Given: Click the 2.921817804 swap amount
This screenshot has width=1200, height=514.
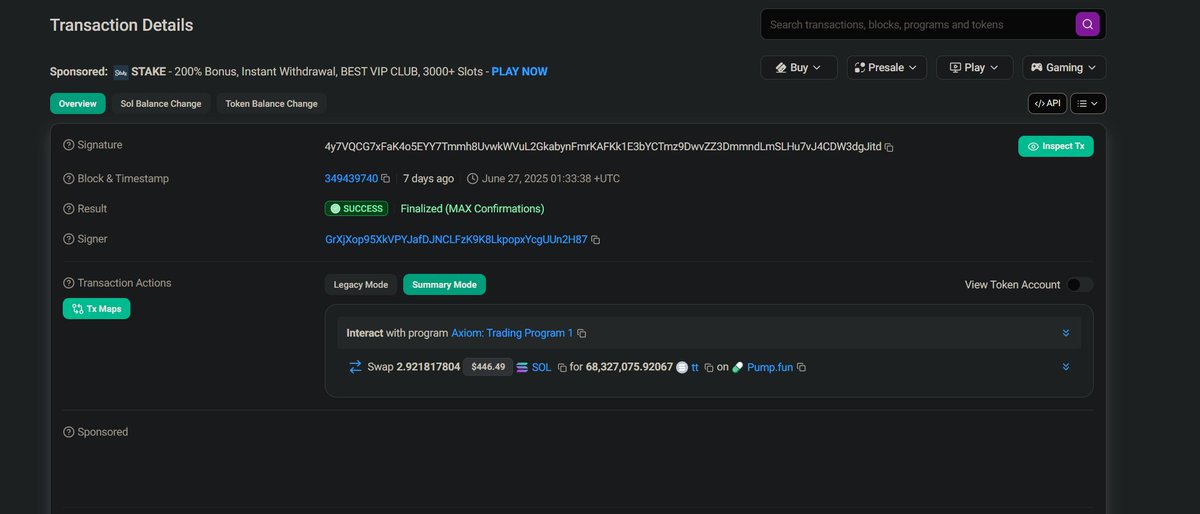Looking at the screenshot, I should (x=428, y=368).
